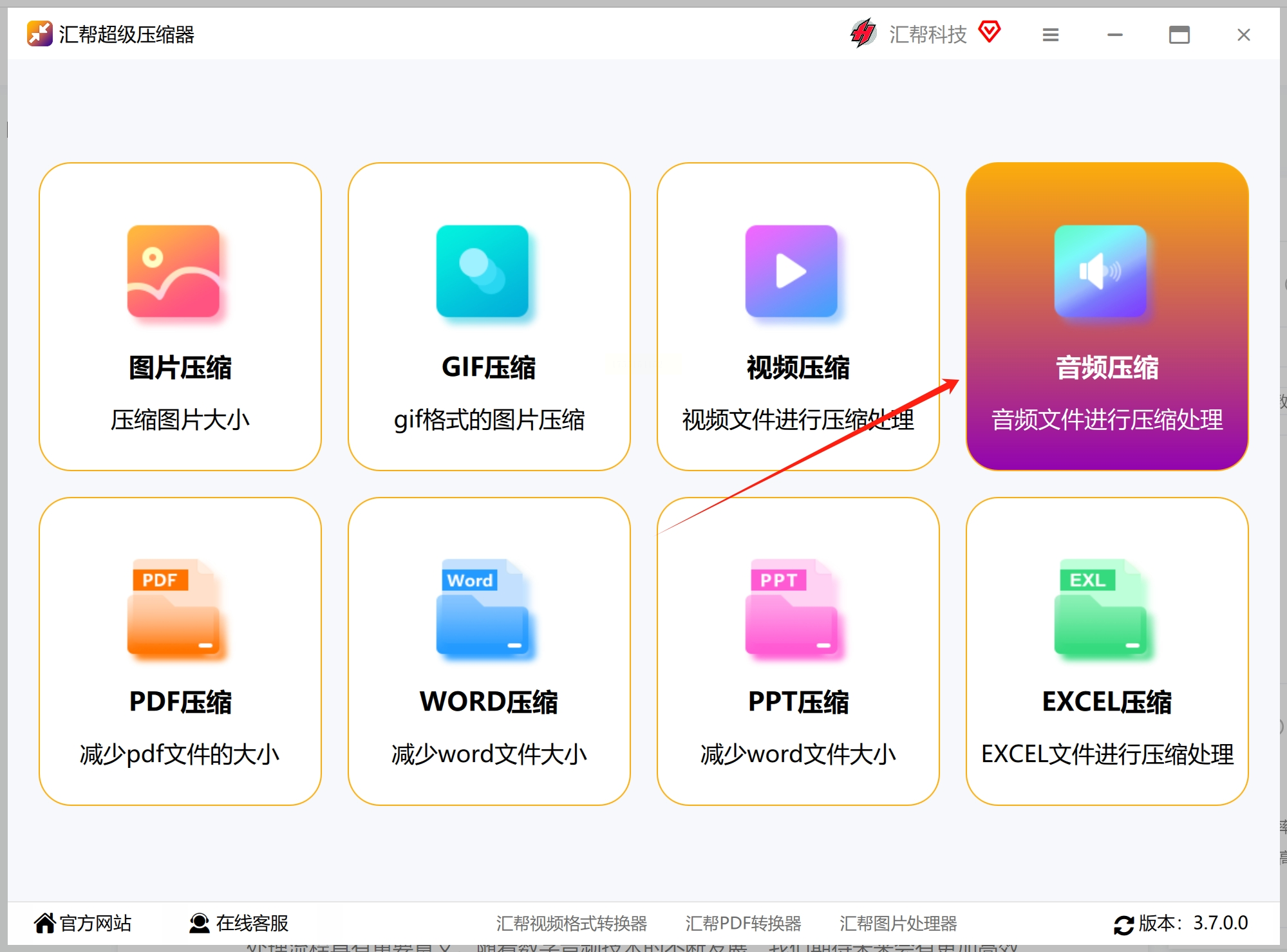The width and height of the screenshot is (1287, 952).
Task: Open 汇帮PDF转换器 link
Action: click(x=743, y=924)
